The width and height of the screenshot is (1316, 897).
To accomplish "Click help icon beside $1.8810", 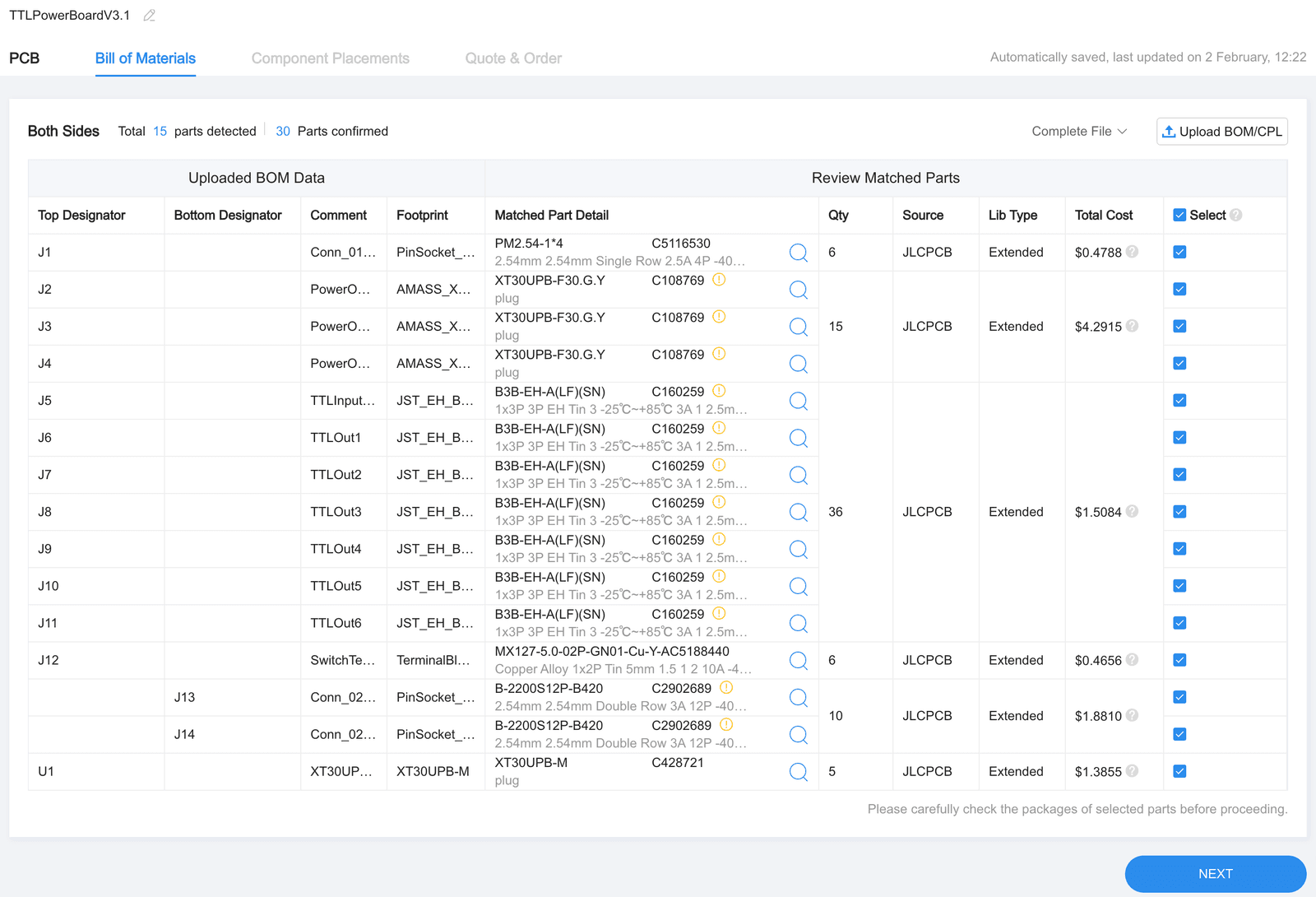I will point(1133,715).
